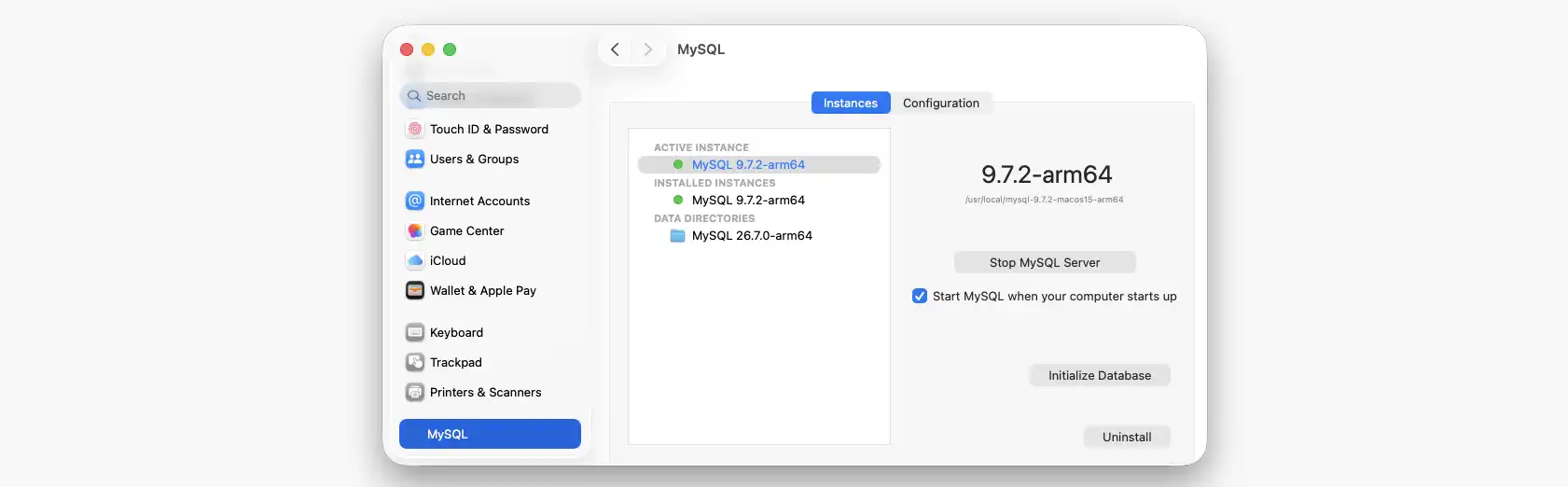This screenshot has height=487, width=1568.
Task: Click the ACTIVE INSTANCE section label
Action: [x=701, y=147]
